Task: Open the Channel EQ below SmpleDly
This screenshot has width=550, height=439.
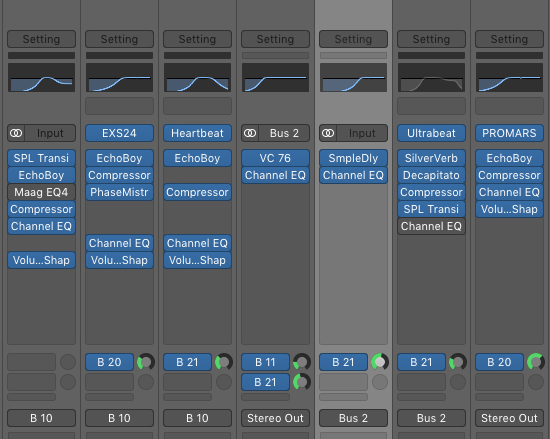Action: click(x=353, y=175)
